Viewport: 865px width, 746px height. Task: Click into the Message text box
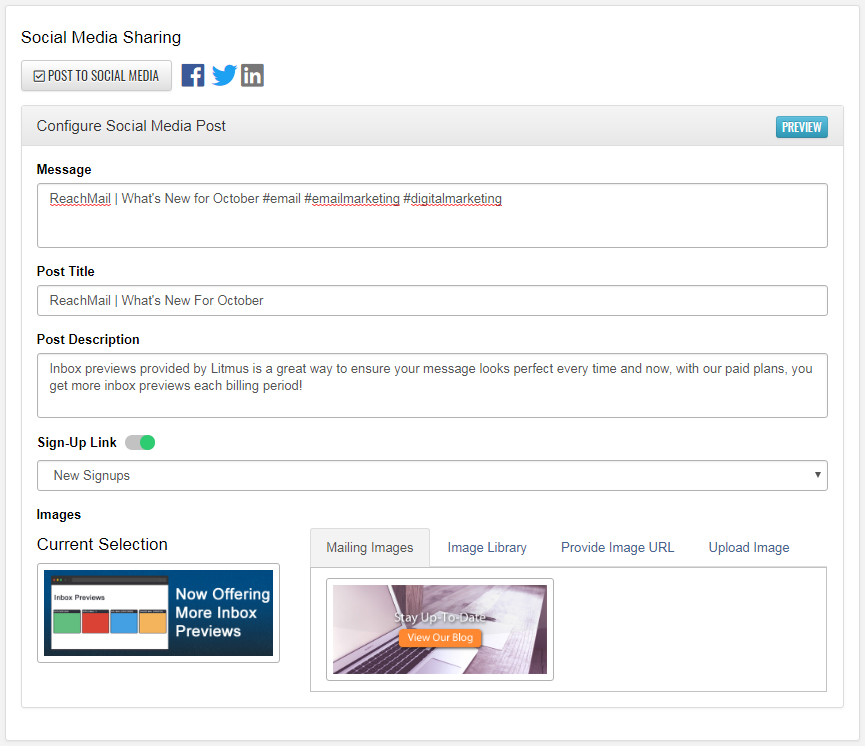coord(432,224)
